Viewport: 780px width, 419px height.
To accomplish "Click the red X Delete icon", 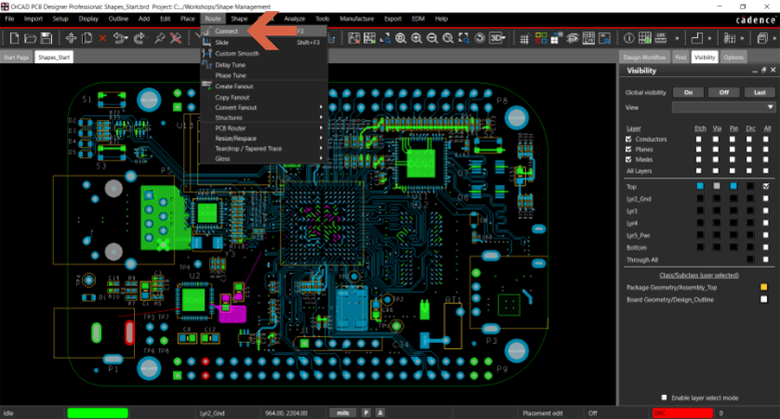I will (102, 38).
